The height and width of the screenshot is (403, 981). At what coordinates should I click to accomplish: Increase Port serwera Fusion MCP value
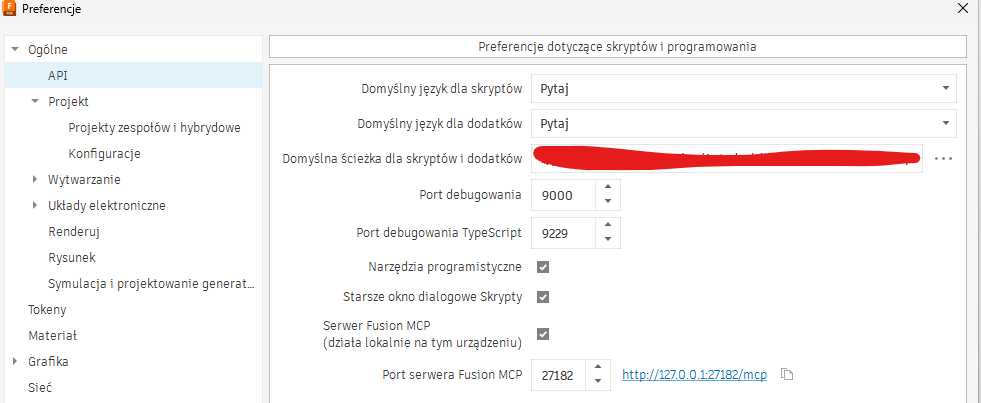pyautogui.click(x=597, y=367)
